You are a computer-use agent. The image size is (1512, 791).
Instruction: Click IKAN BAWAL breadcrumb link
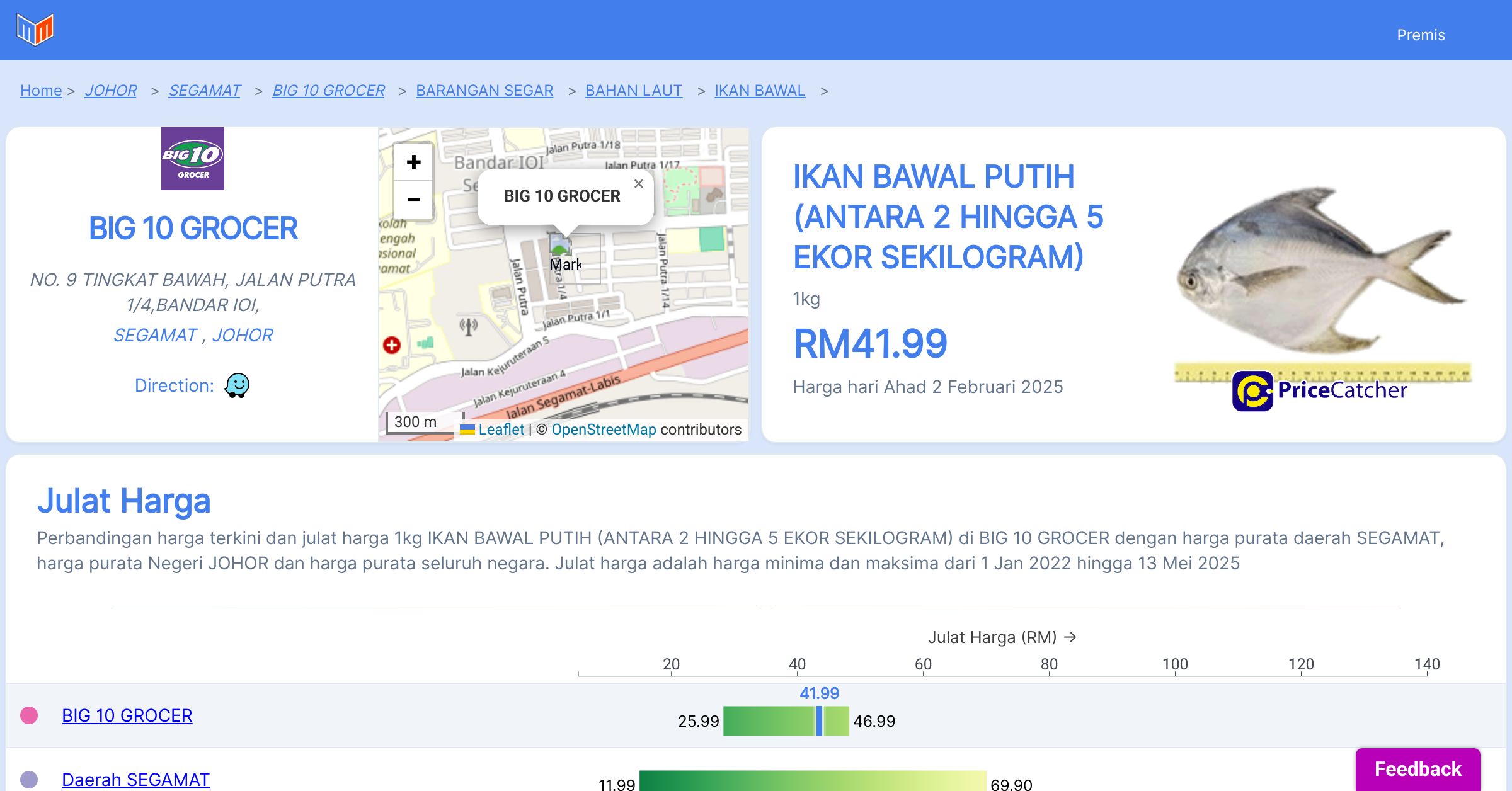click(760, 91)
